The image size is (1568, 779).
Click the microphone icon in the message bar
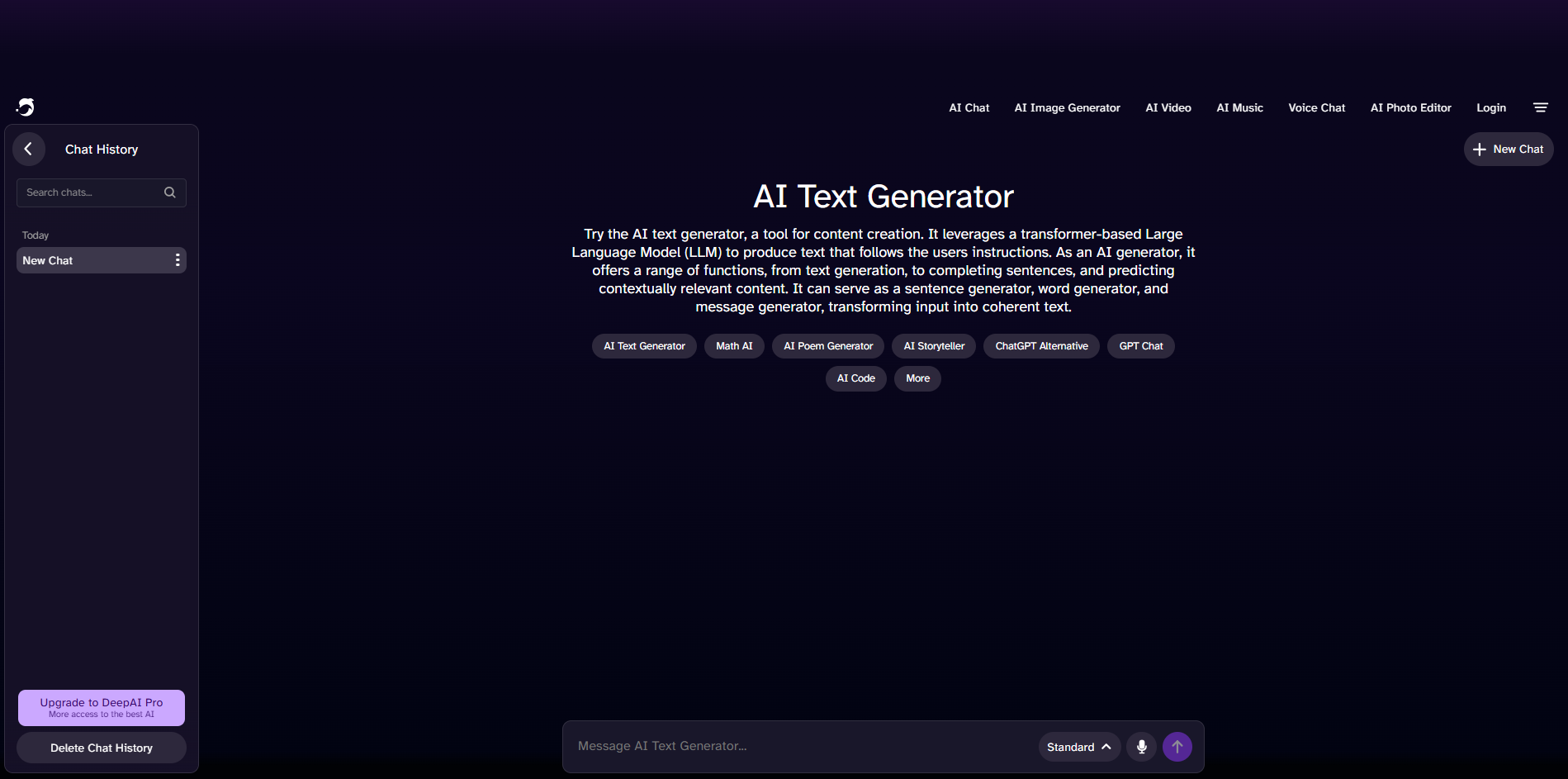[1141, 746]
